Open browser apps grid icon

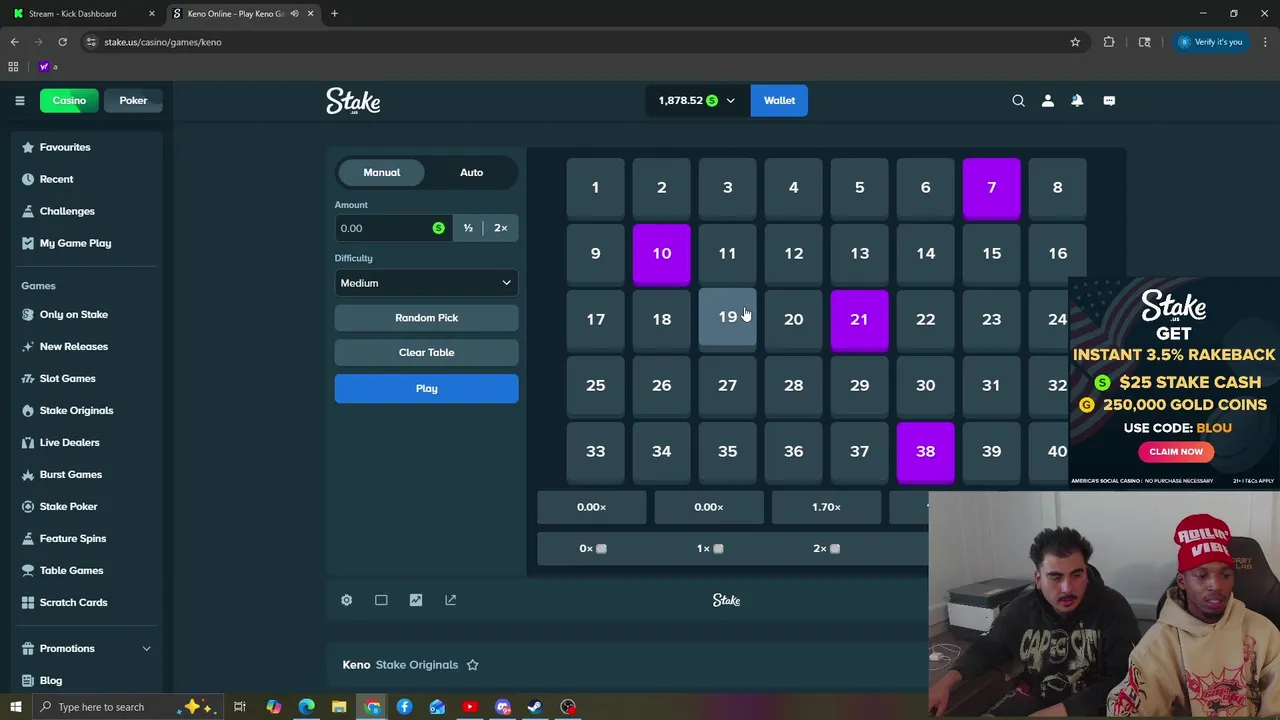[13, 67]
